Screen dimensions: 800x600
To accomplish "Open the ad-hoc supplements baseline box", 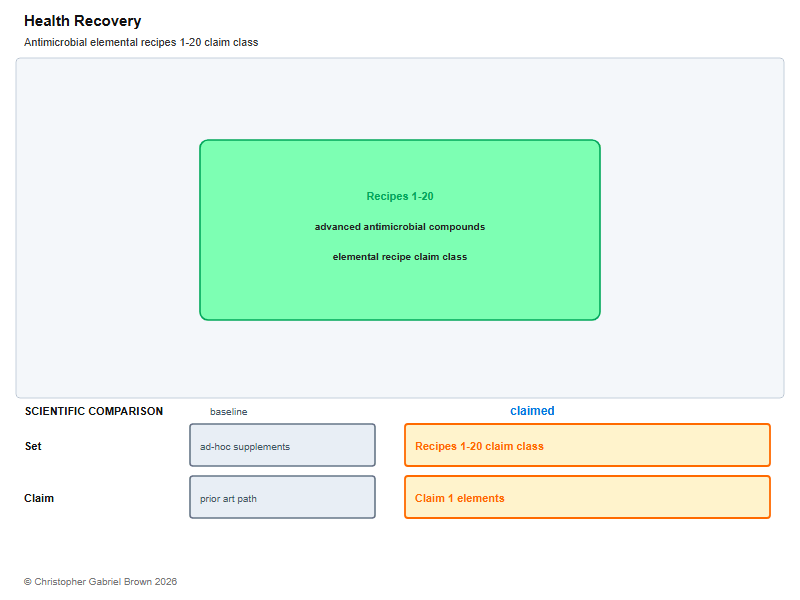I will [282, 445].
